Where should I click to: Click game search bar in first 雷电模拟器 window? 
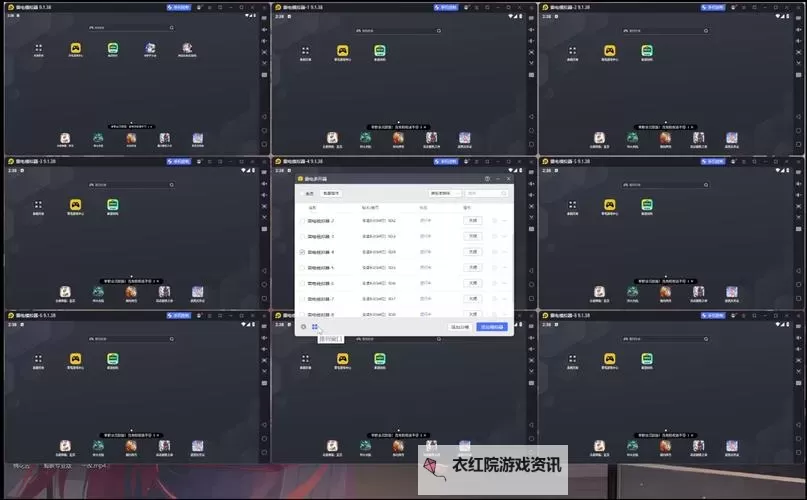coord(131,28)
